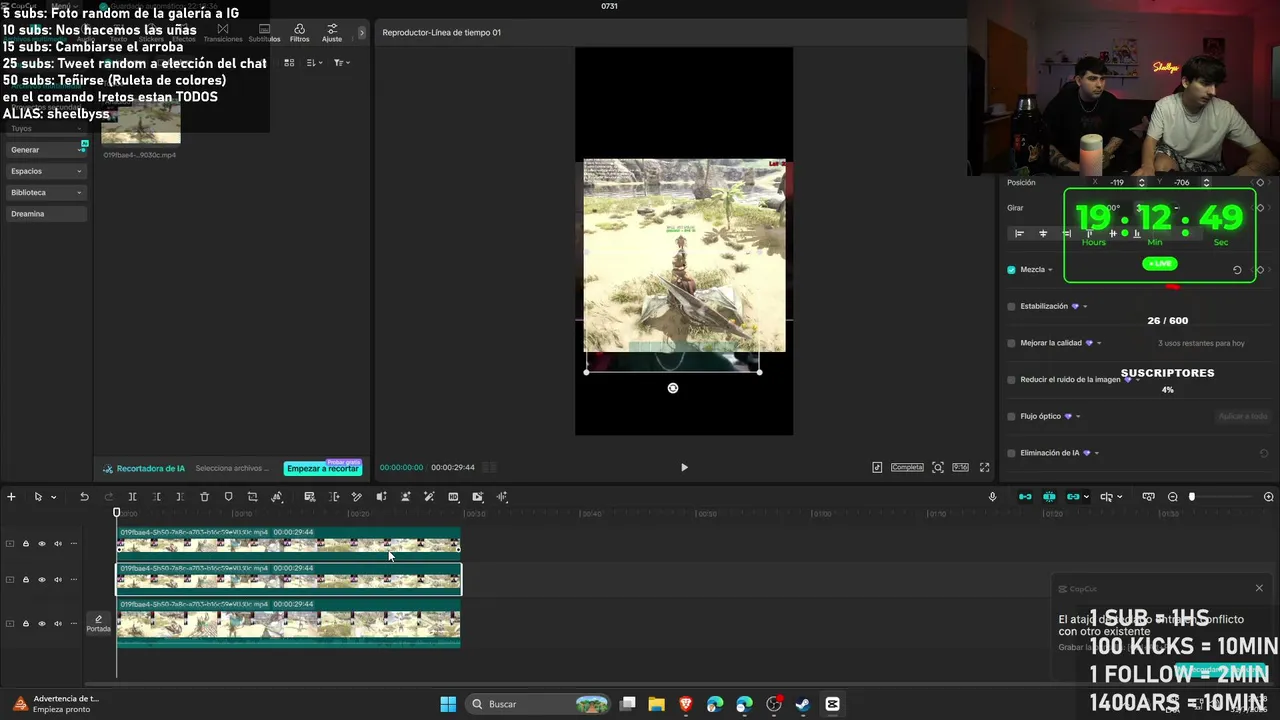The height and width of the screenshot is (720, 1280).
Task: Open the linkage options dropdown arrow
Action: click(x=1086, y=497)
